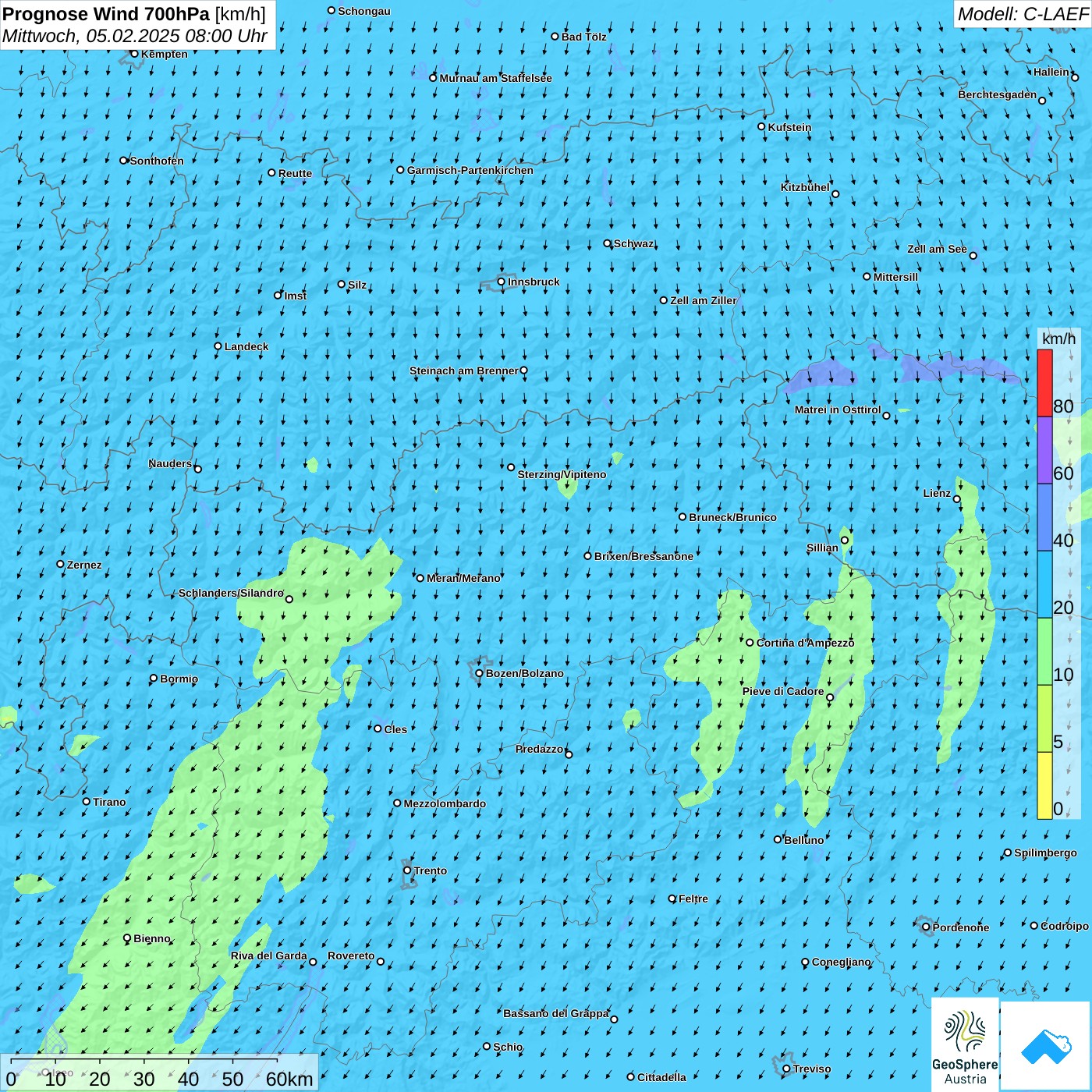
Task: Click the Brixen/Bressanone label
Action: click(x=644, y=556)
